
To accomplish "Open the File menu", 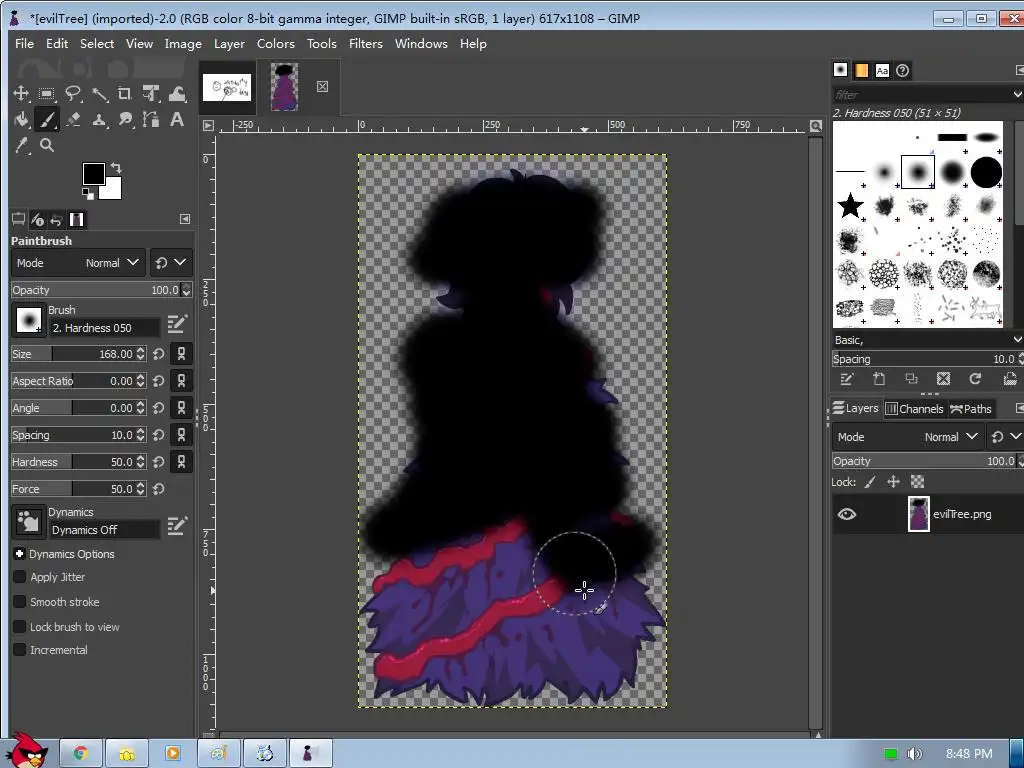I will click(24, 44).
